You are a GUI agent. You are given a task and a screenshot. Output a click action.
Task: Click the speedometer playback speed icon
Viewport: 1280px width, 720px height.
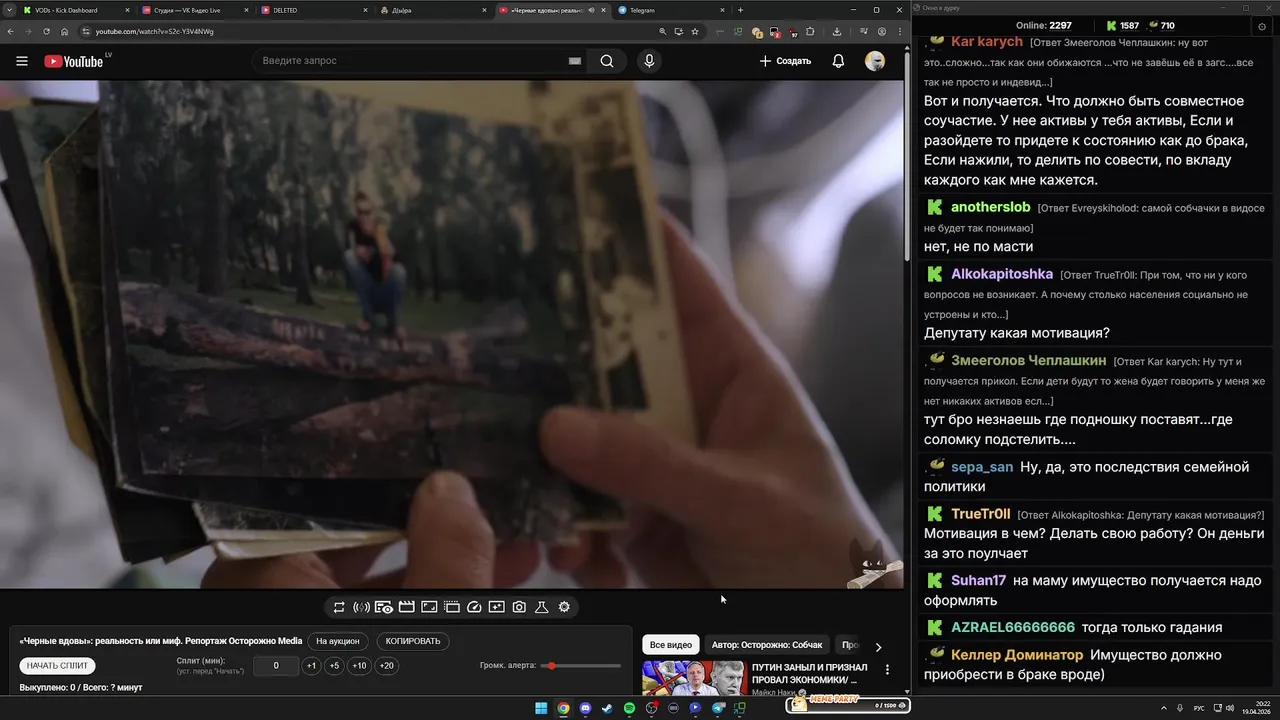474,607
